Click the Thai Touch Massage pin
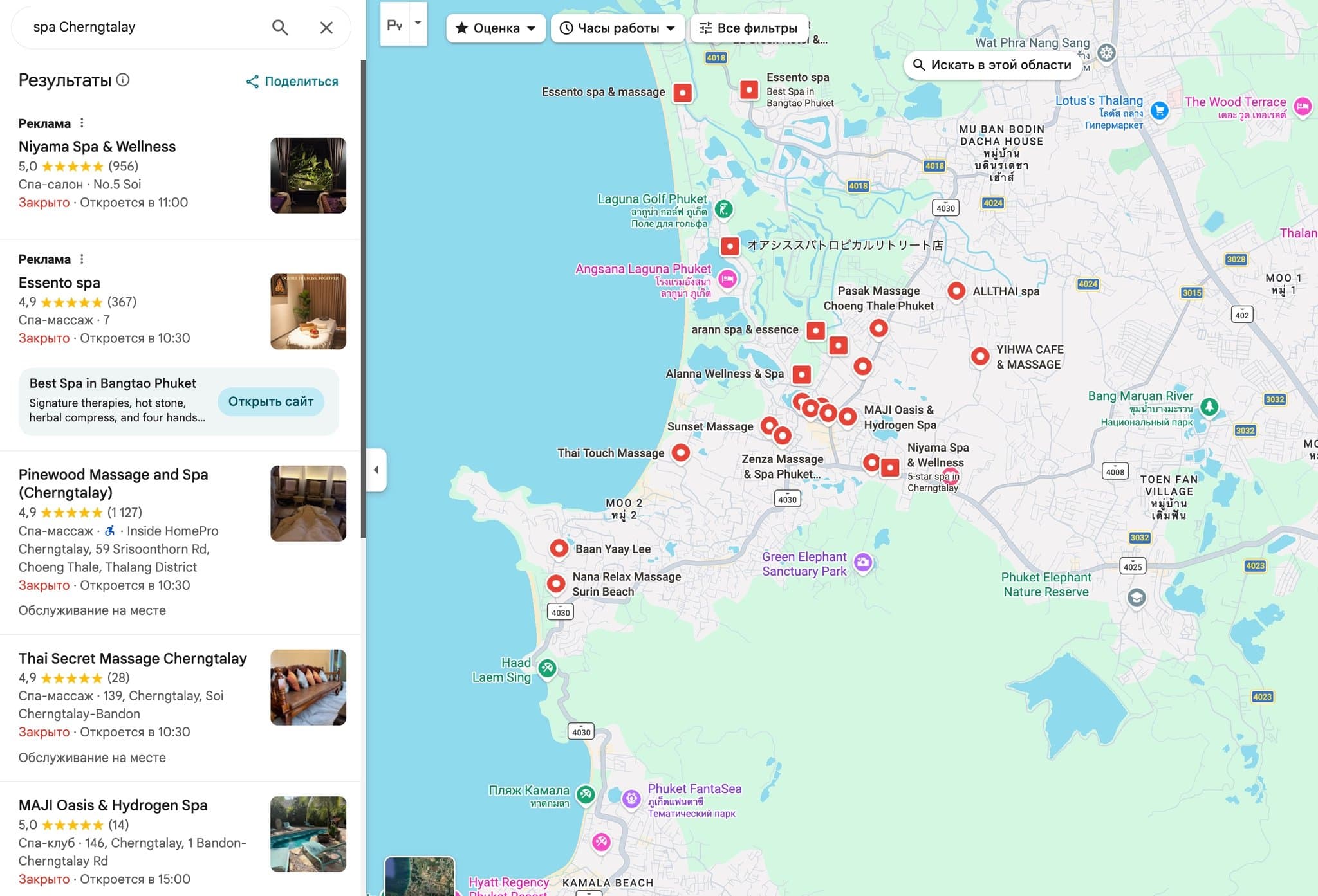This screenshot has width=1318, height=896. coord(680,453)
